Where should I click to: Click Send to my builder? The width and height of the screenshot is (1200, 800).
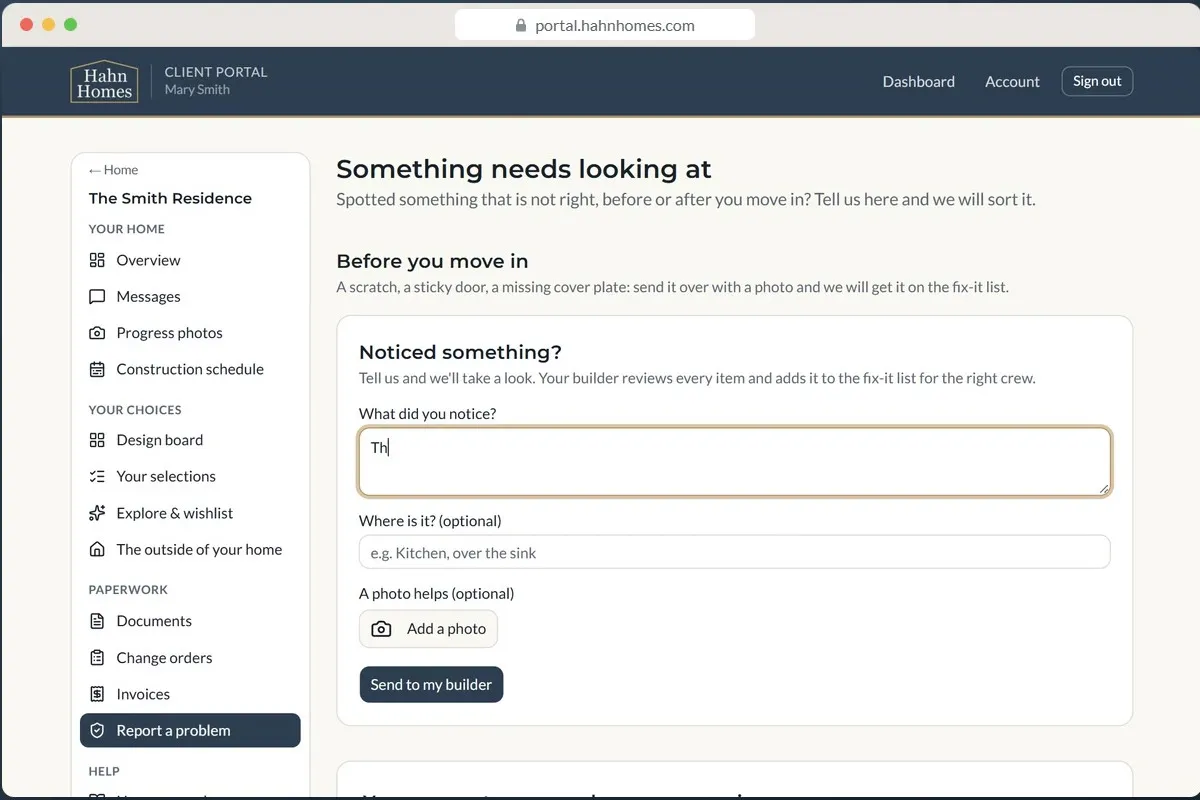[x=431, y=685]
